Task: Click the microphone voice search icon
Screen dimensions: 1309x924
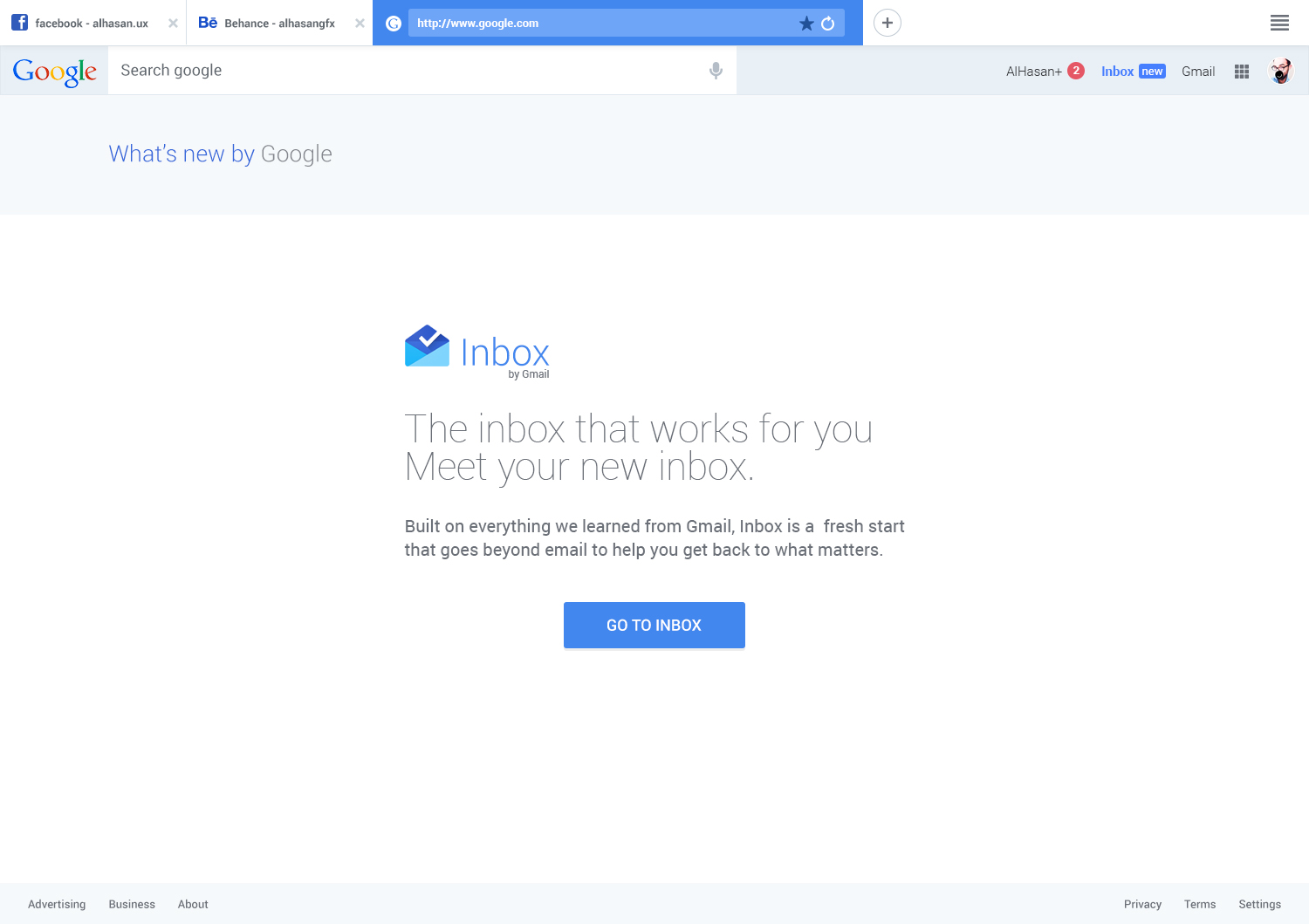Action: tap(716, 71)
